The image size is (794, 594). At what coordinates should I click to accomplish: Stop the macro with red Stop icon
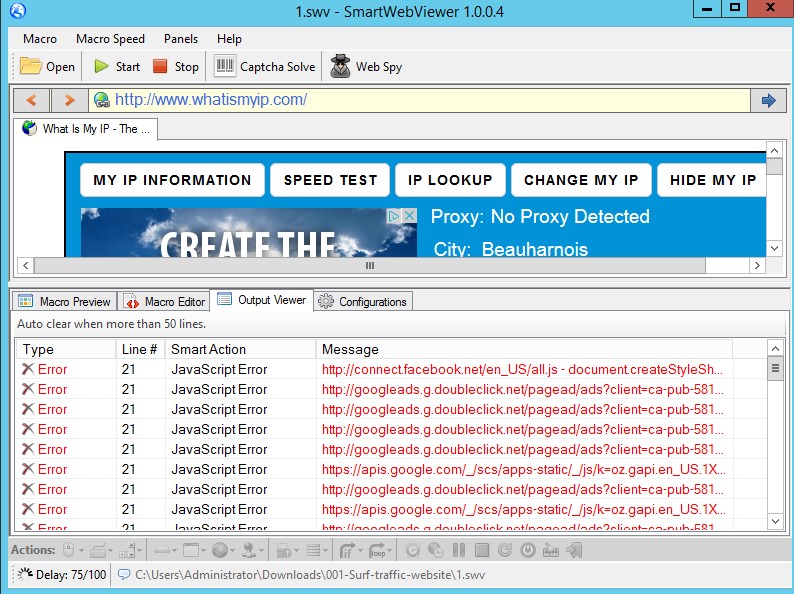(176, 66)
